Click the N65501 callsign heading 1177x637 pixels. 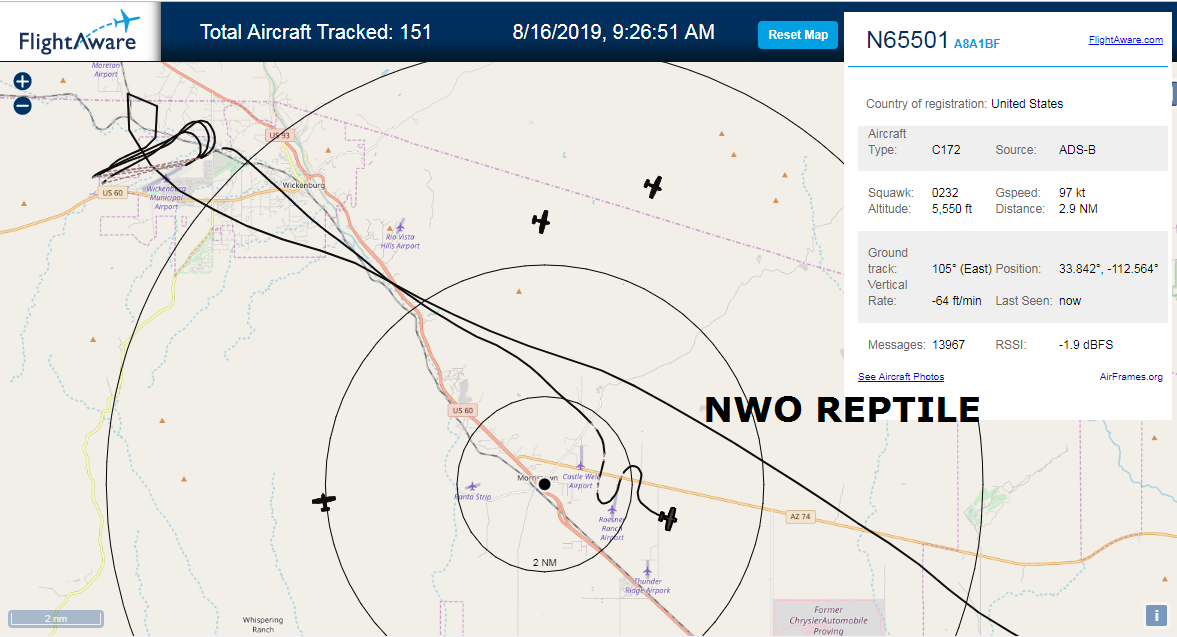pyautogui.click(x=907, y=40)
